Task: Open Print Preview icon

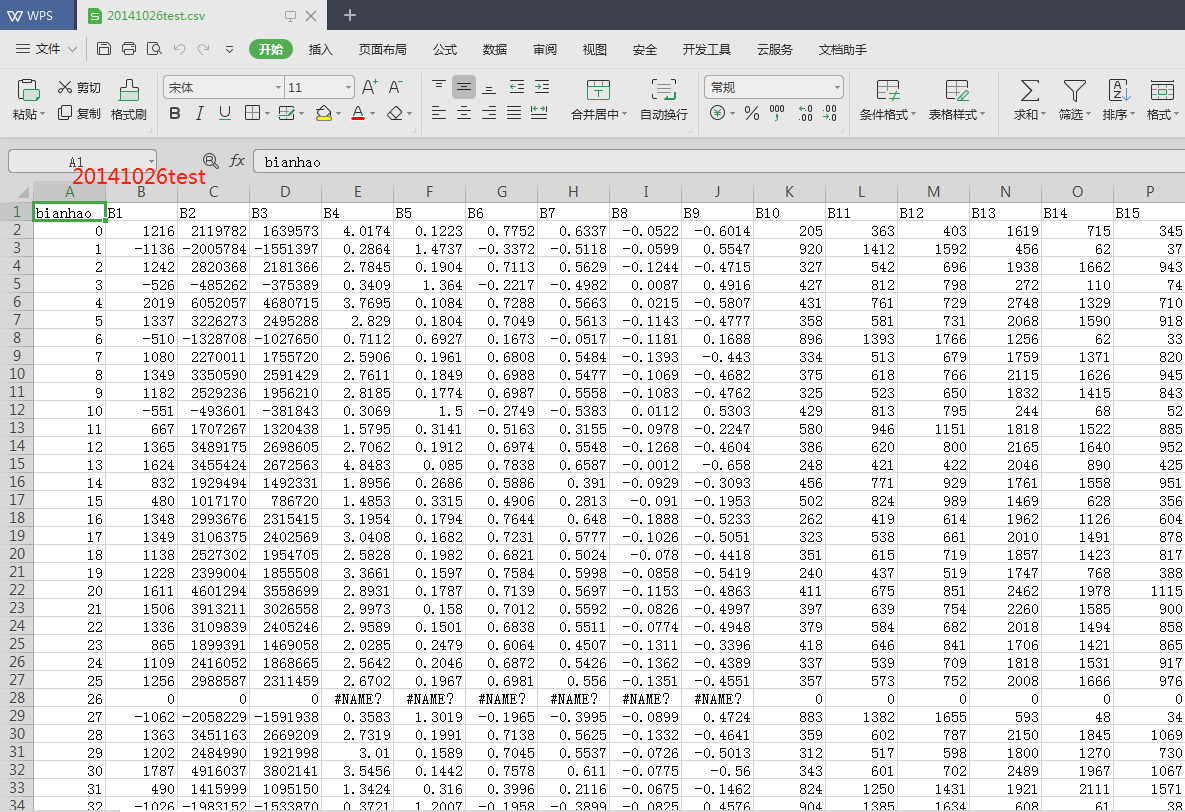Action: (x=154, y=49)
